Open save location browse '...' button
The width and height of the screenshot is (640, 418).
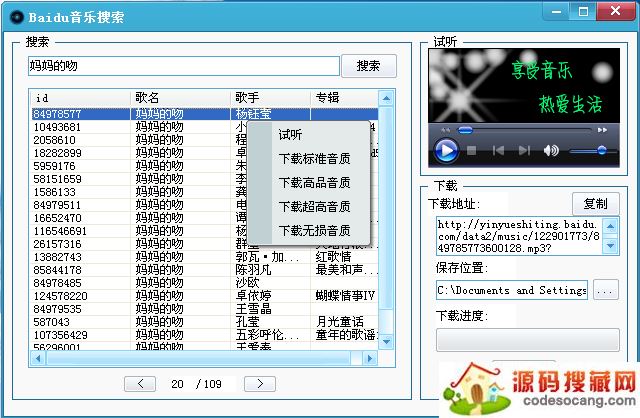(x=606, y=290)
